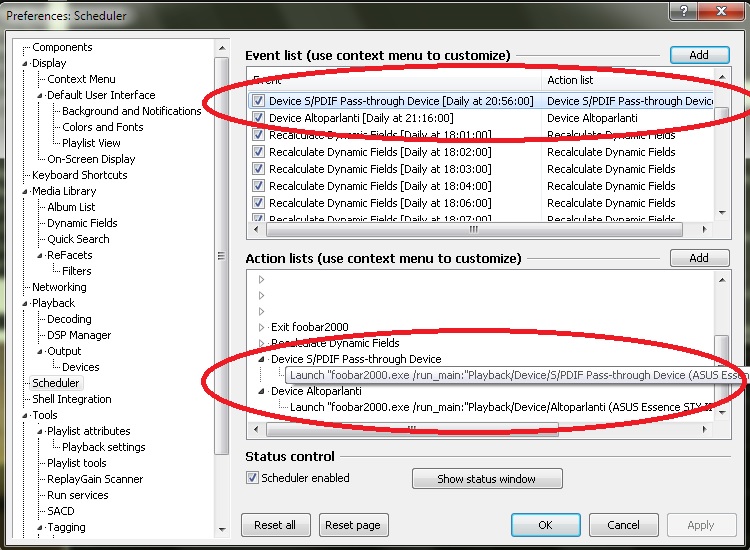The image size is (750, 550).
Task: Collapse the Playlist attributes tree node
Action: (x=40, y=431)
